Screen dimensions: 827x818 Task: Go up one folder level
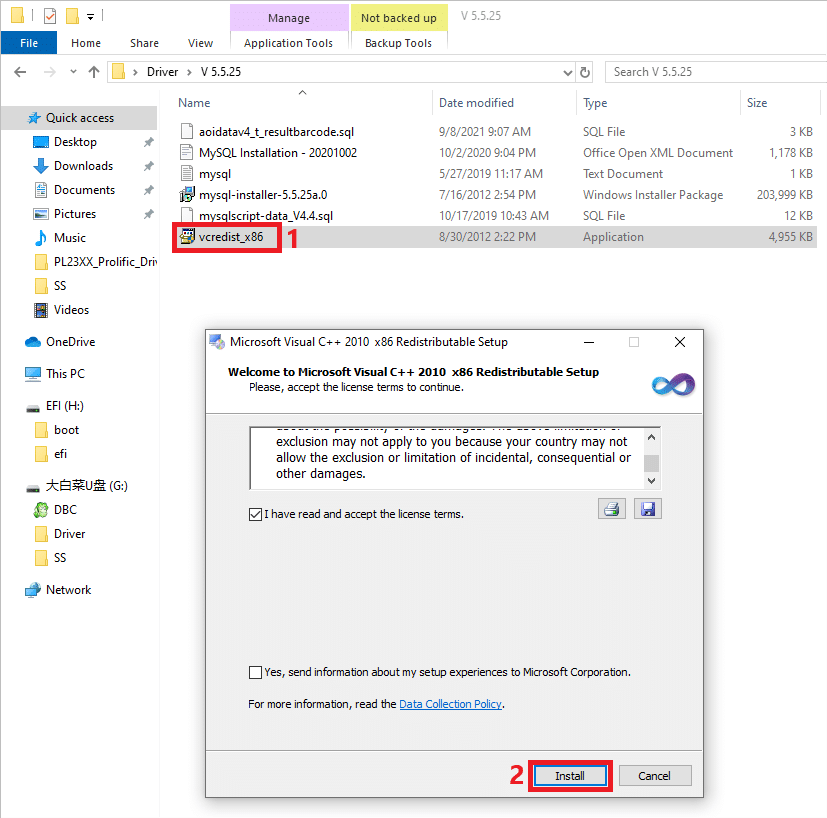click(x=94, y=72)
